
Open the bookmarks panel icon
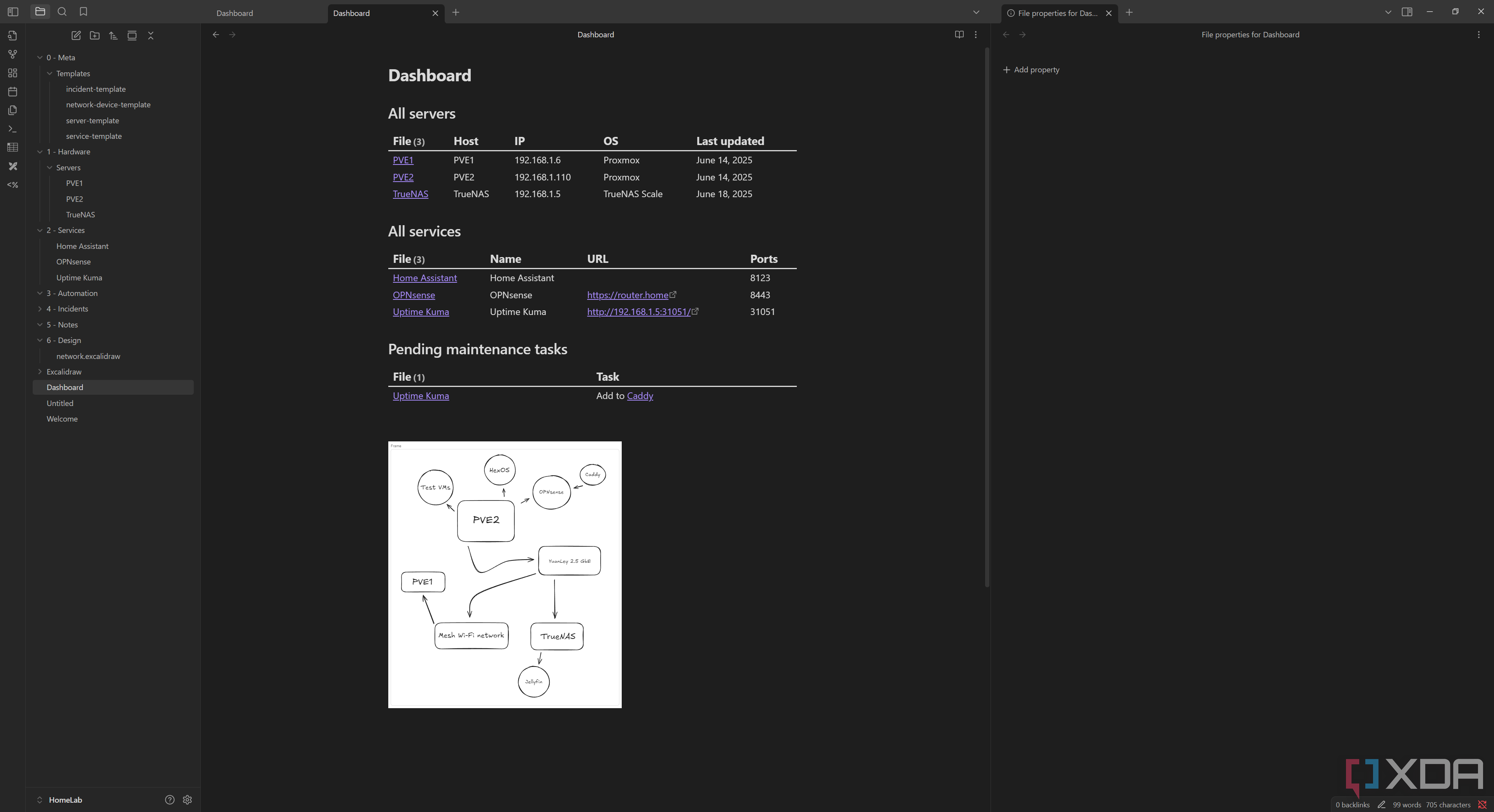(84, 12)
